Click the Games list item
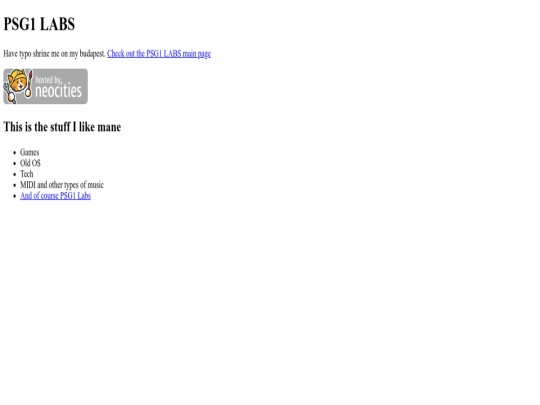Image resolution: width=540 pixels, height=405 pixels. [x=30, y=152]
